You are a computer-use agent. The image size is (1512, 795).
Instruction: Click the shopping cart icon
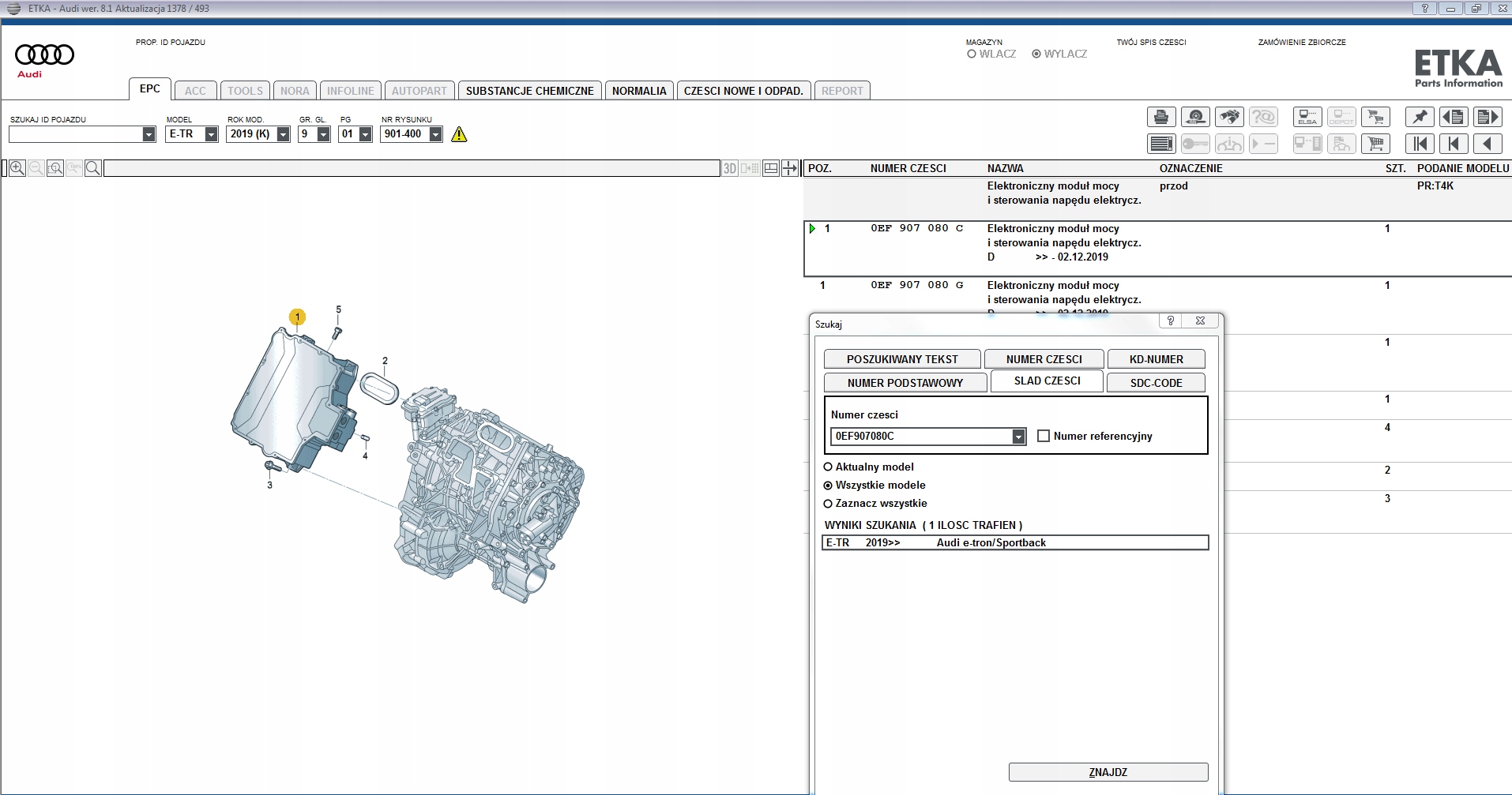[1375, 144]
